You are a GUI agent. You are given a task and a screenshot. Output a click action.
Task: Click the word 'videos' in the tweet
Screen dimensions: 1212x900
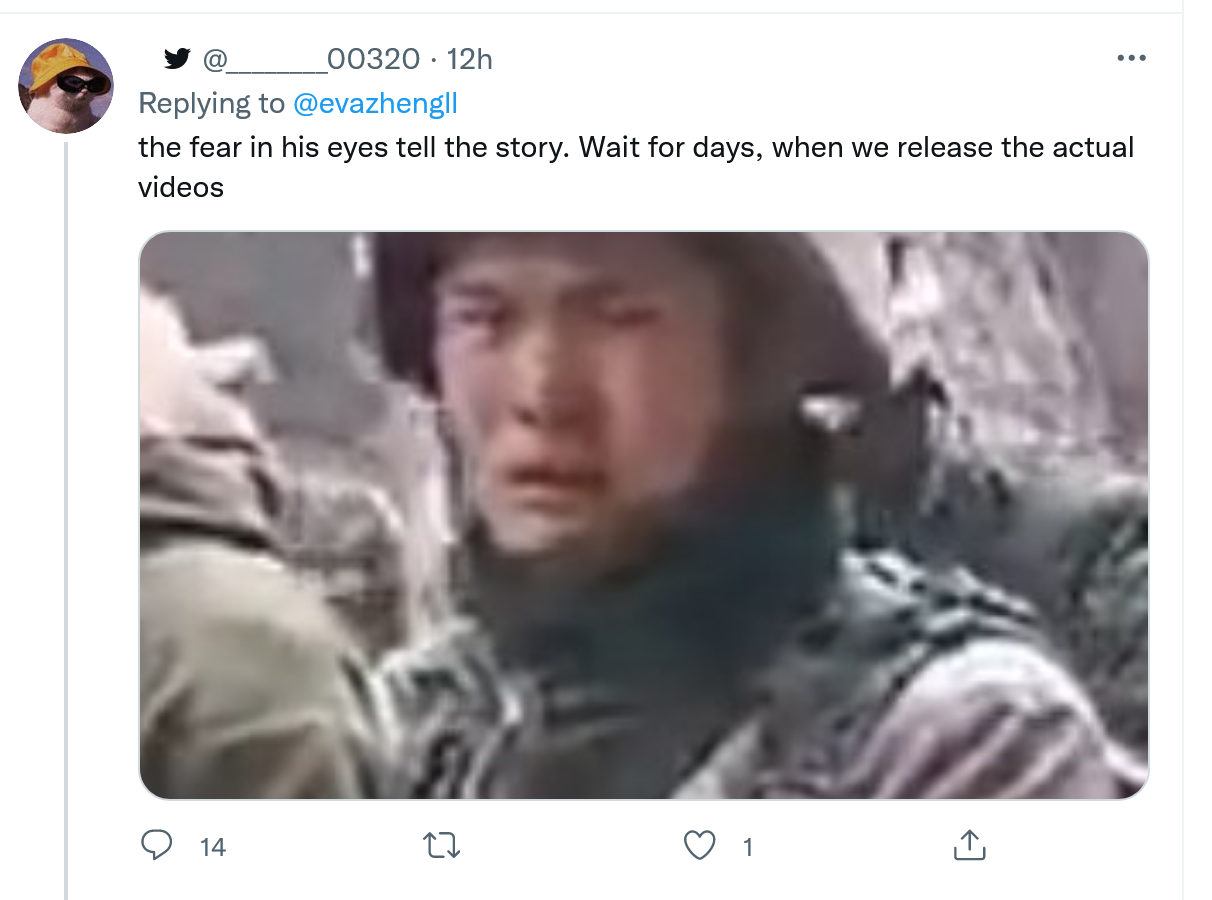click(x=181, y=187)
